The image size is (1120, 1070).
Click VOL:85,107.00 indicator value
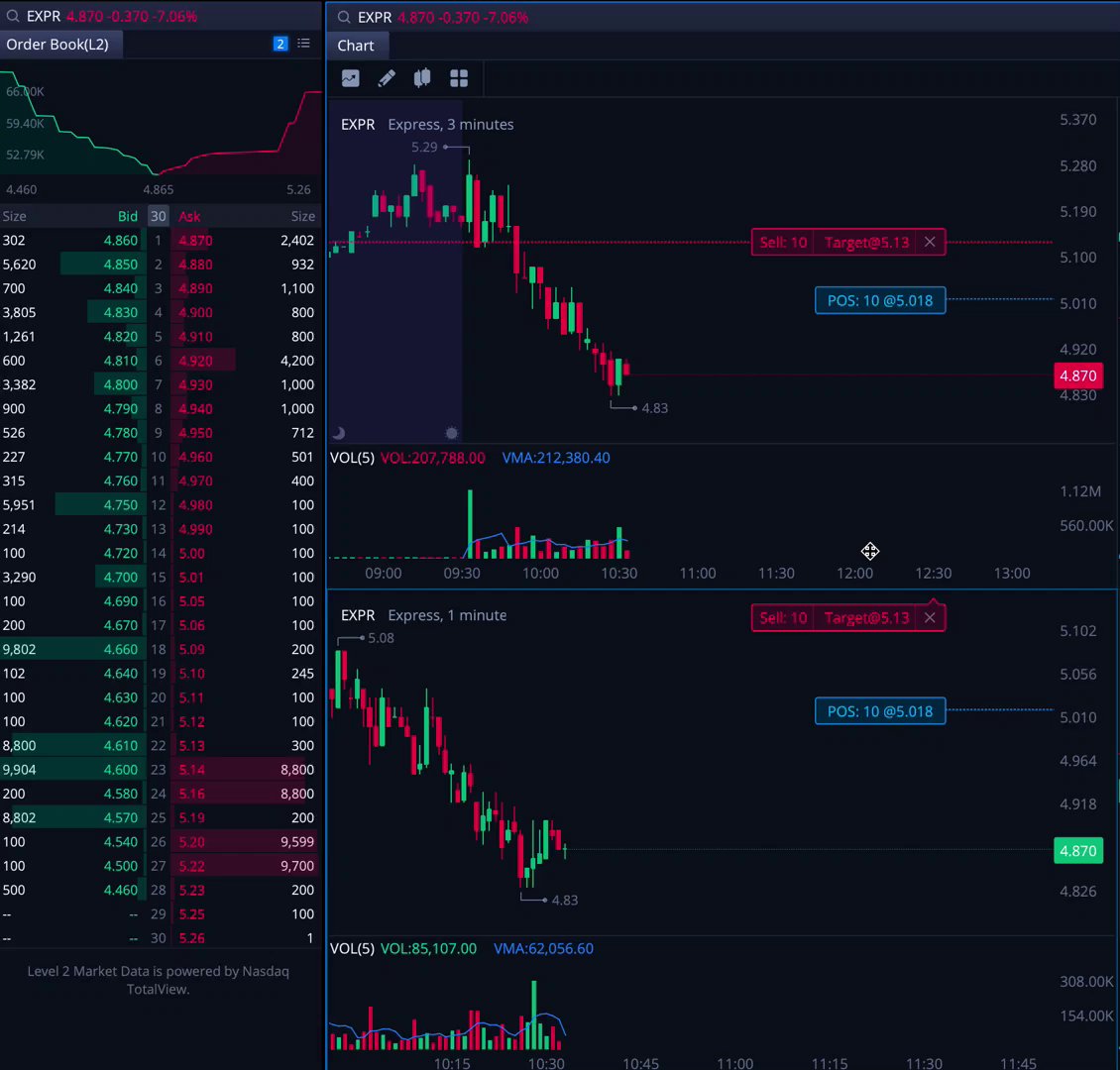[428, 949]
